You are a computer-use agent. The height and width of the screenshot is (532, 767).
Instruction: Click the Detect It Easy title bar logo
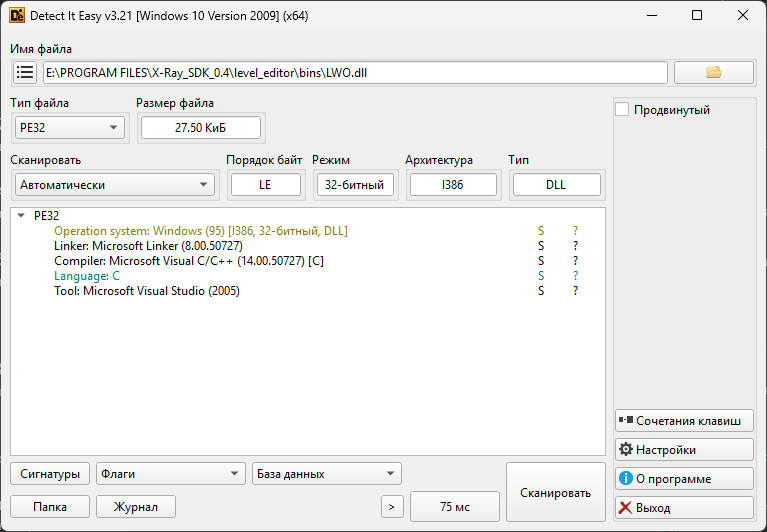tap(17, 16)
